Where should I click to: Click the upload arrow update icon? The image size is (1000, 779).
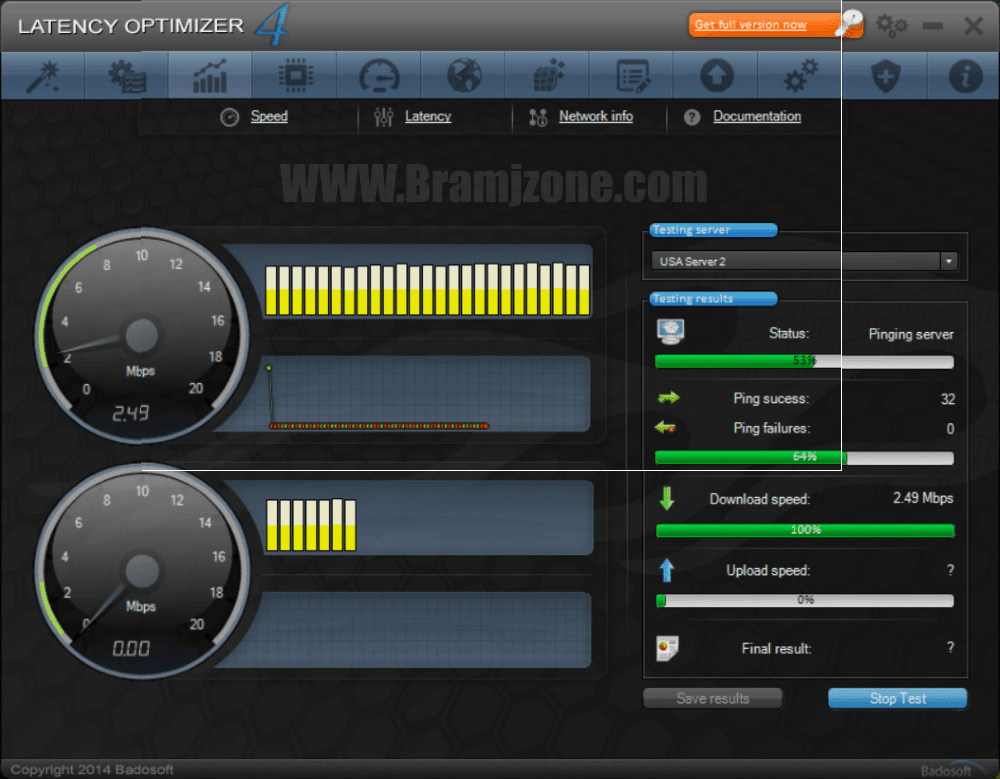coord(717,76)
